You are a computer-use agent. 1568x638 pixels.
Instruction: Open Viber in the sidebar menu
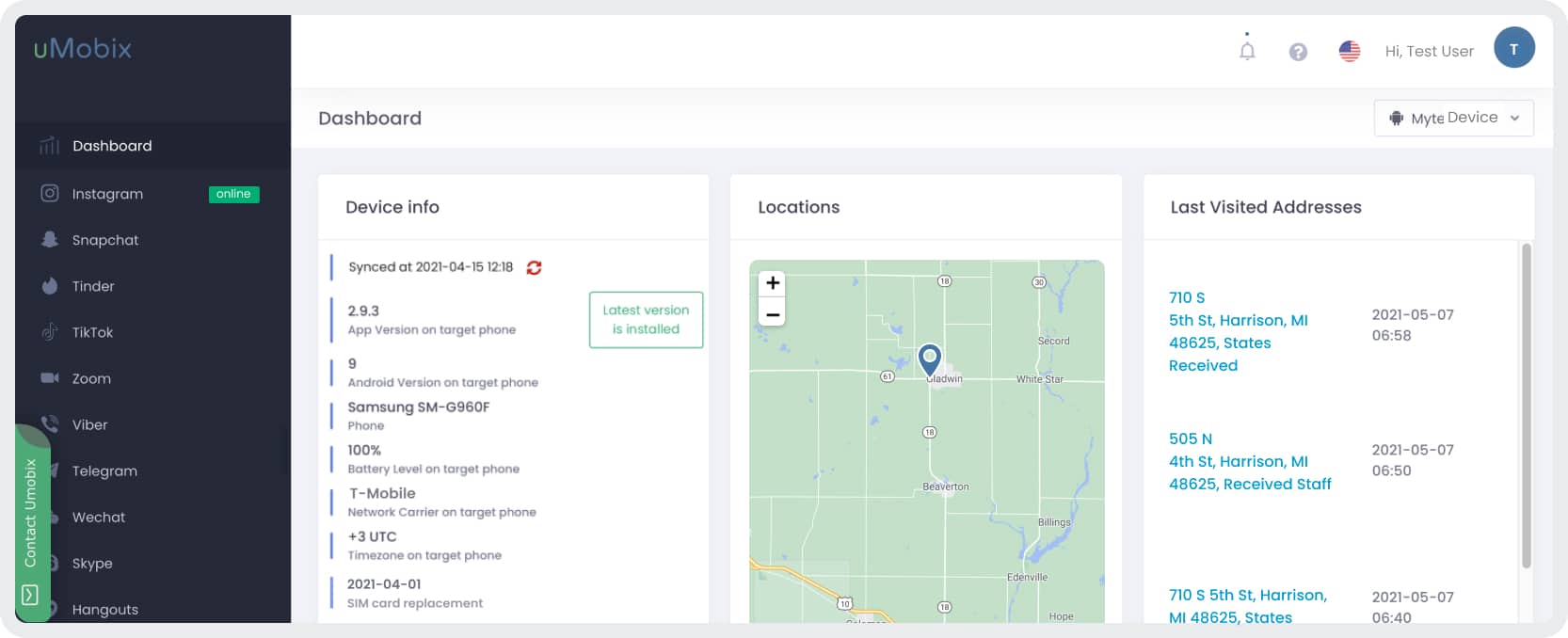click(x=152, y=424)
